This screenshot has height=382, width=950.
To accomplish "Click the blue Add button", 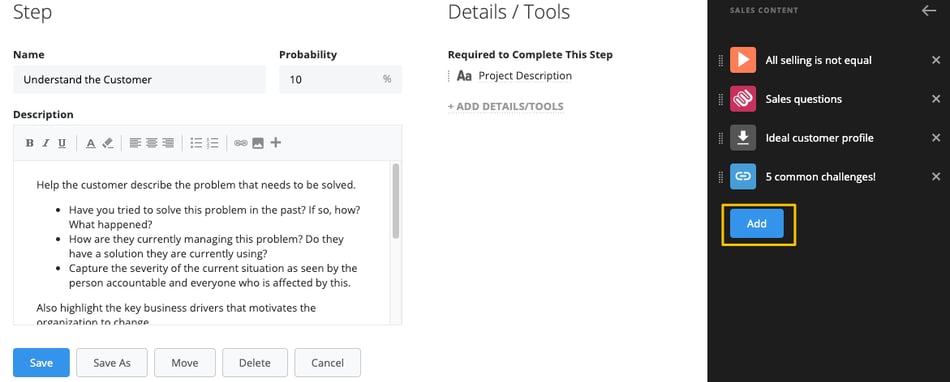I will pyautogui.click(x=757, y=223).
